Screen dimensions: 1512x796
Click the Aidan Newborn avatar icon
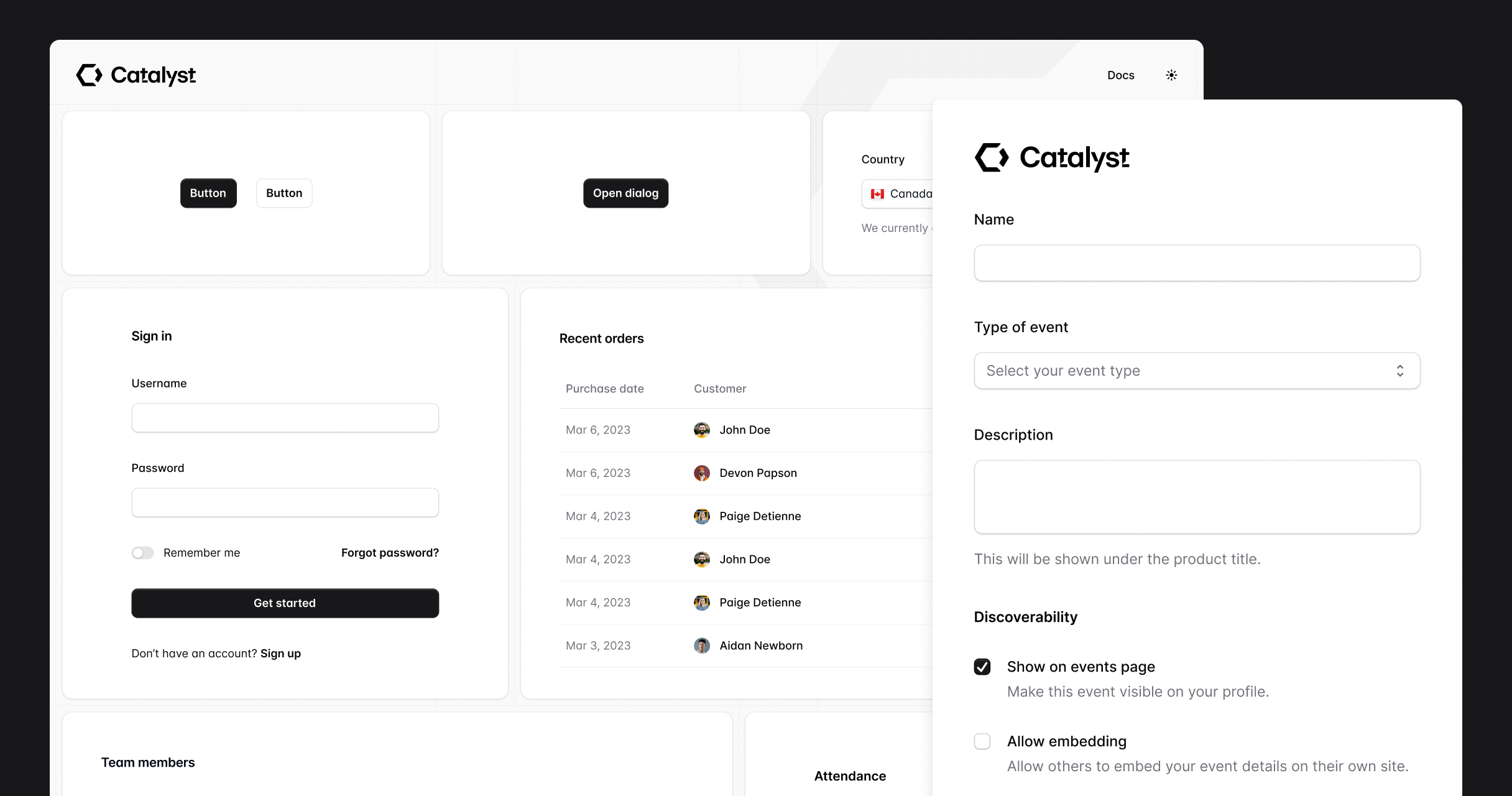tap(702, 645)
